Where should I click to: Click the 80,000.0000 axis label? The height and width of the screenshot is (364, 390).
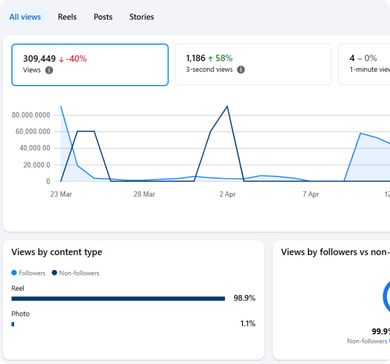(x=31, y=115)
